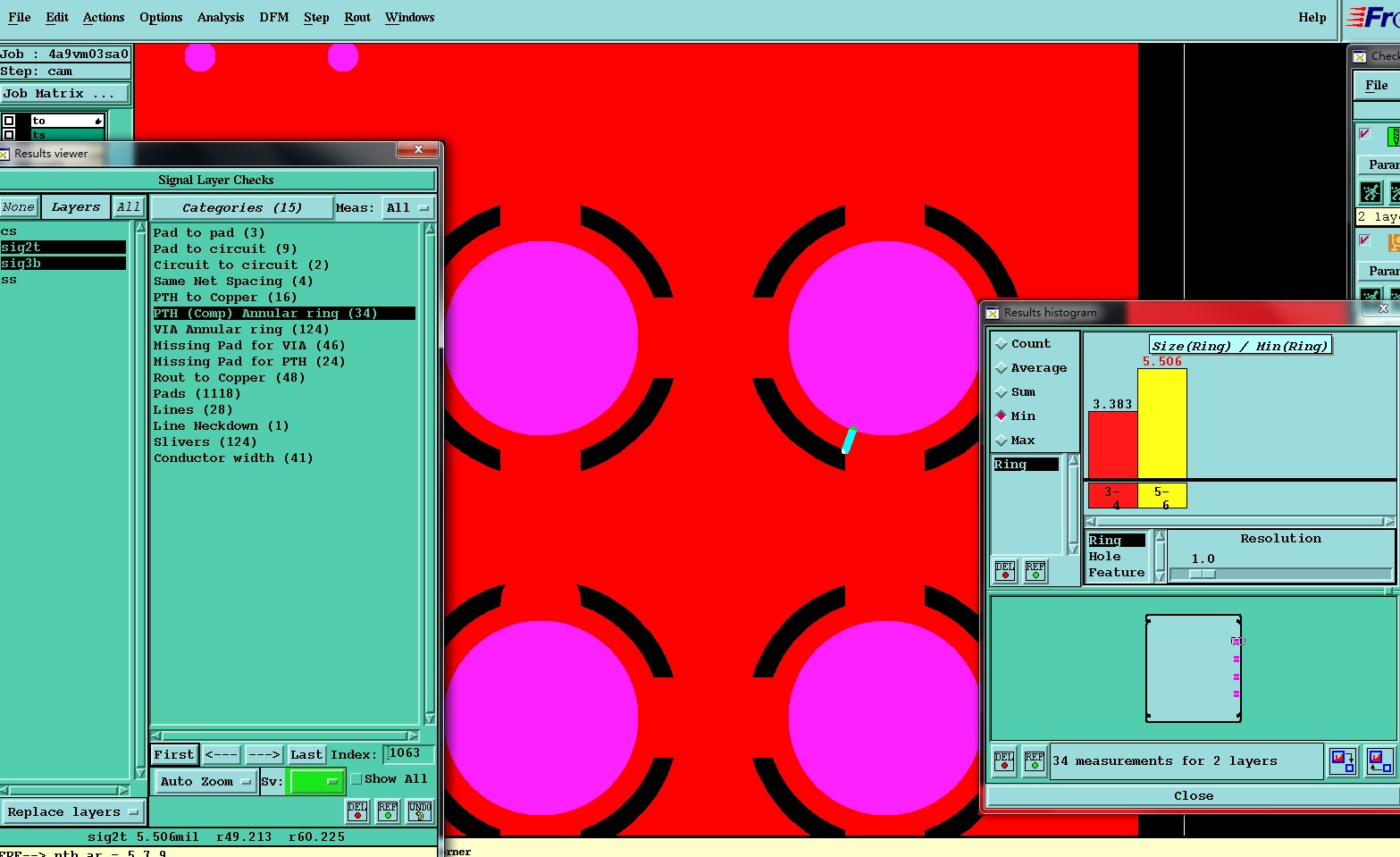Click selection-to-histogram icon with left arrow
The height and width of the screenshot is (857, 1400).
[x=1379, y=761]
